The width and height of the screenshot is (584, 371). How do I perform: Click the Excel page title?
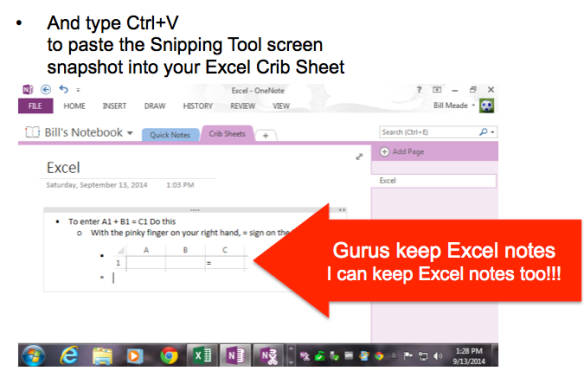click(x=63, y=168)
